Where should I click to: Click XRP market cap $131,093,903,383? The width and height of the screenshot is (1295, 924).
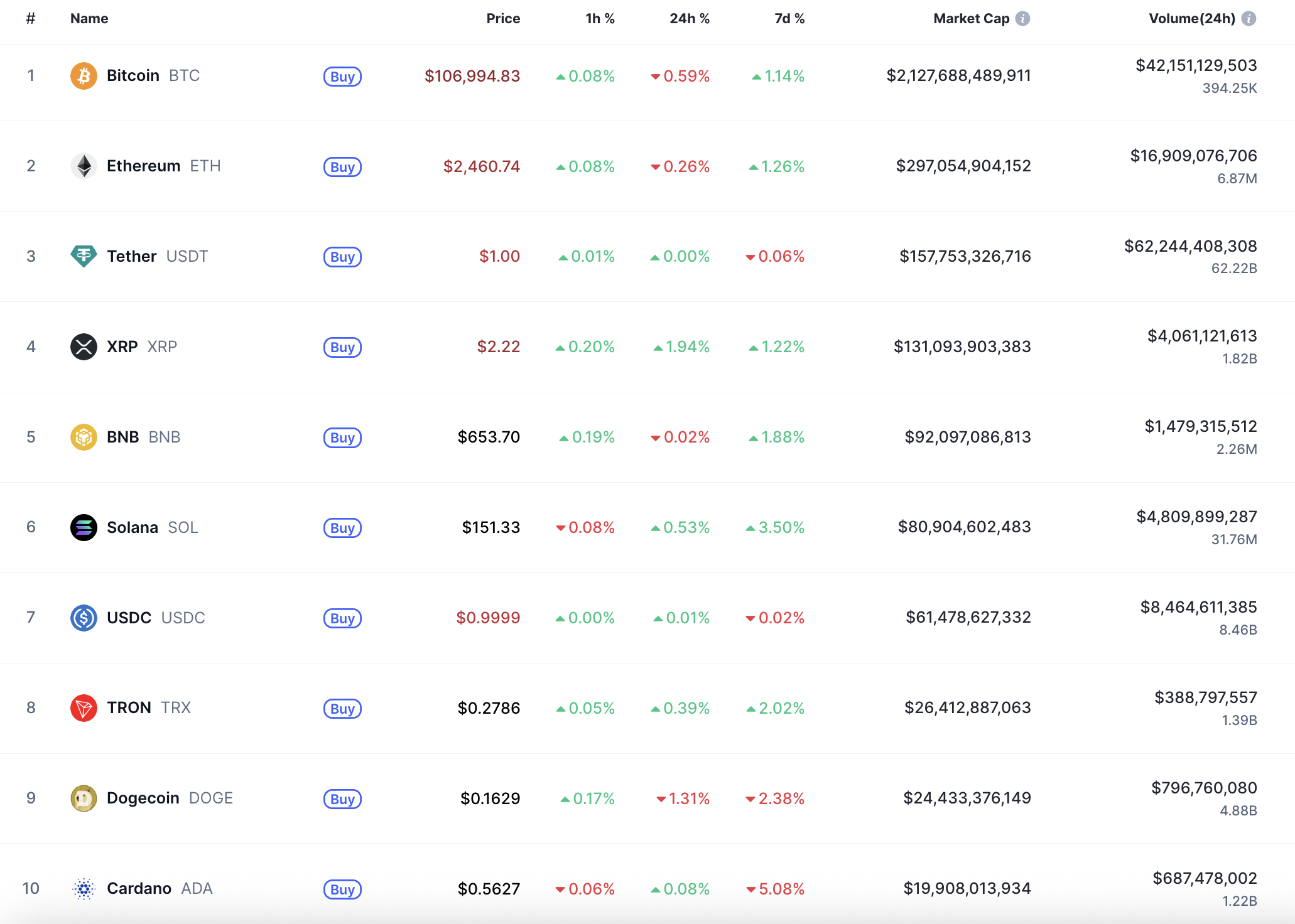point(962,346)
